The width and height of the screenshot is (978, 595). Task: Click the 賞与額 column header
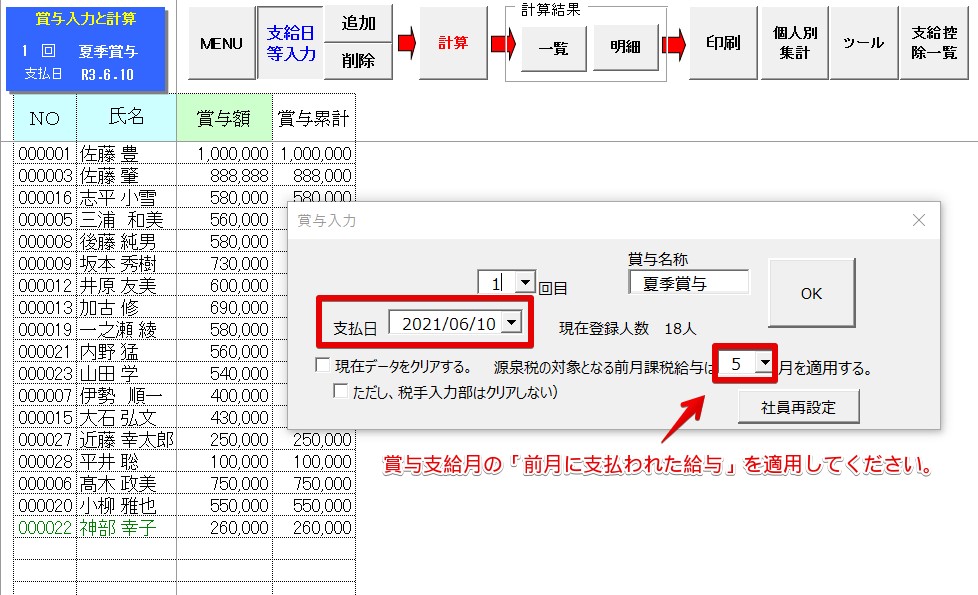point(225,117)
